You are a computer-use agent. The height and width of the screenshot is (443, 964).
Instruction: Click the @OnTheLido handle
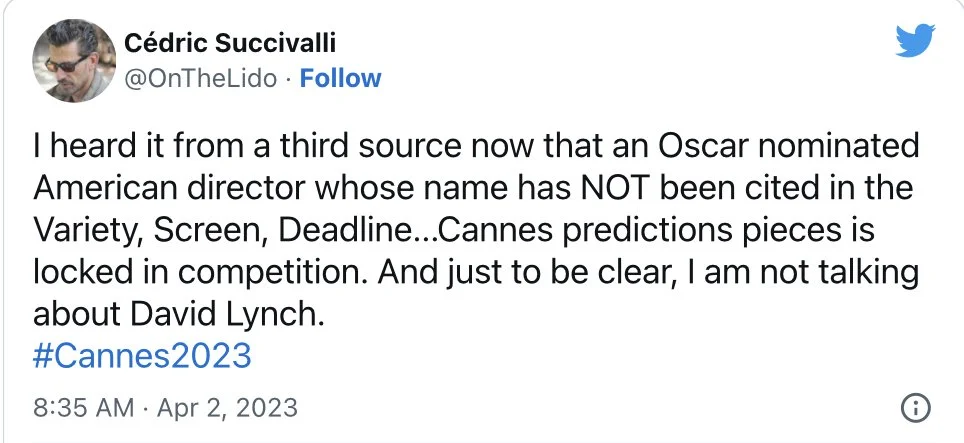199,78
